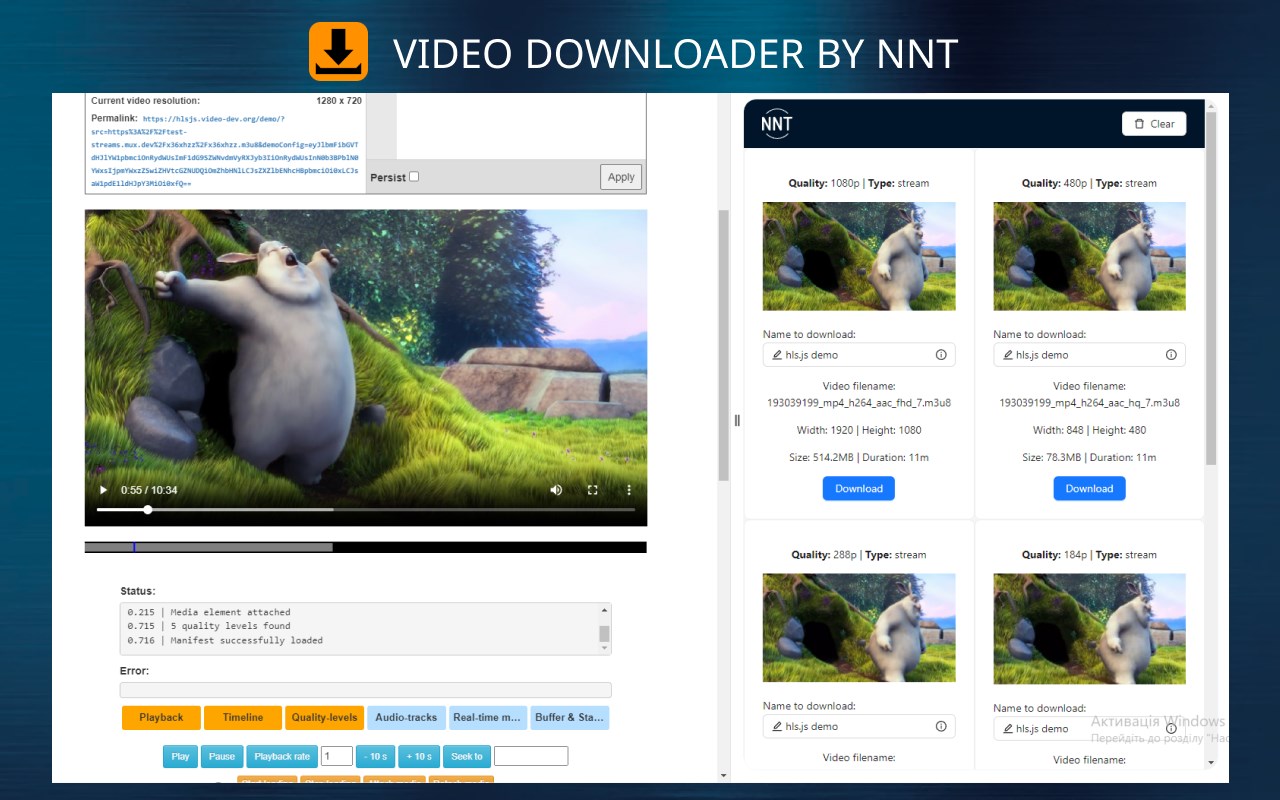
Task: Click the demo page vertical scrollbar thumb
Action: [723, 345]
